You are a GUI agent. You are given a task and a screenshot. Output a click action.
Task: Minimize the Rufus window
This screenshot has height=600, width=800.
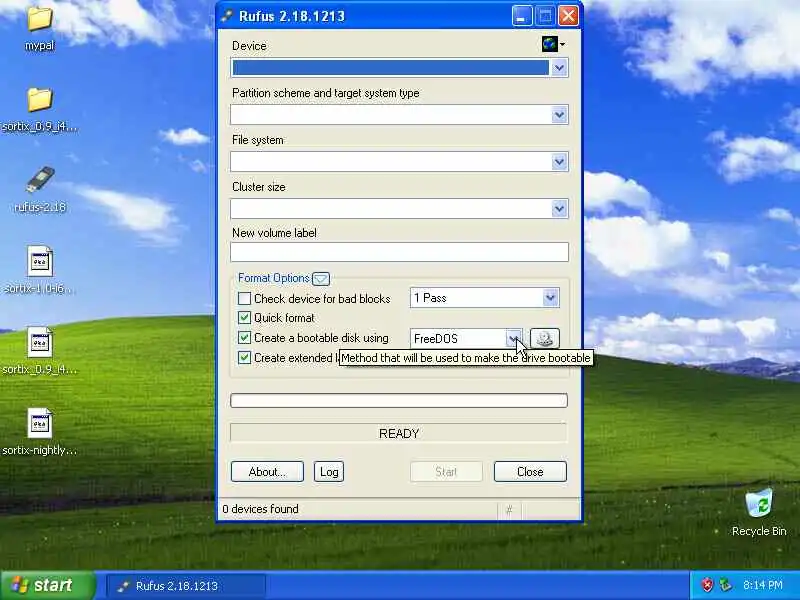(x=521, y=16)
